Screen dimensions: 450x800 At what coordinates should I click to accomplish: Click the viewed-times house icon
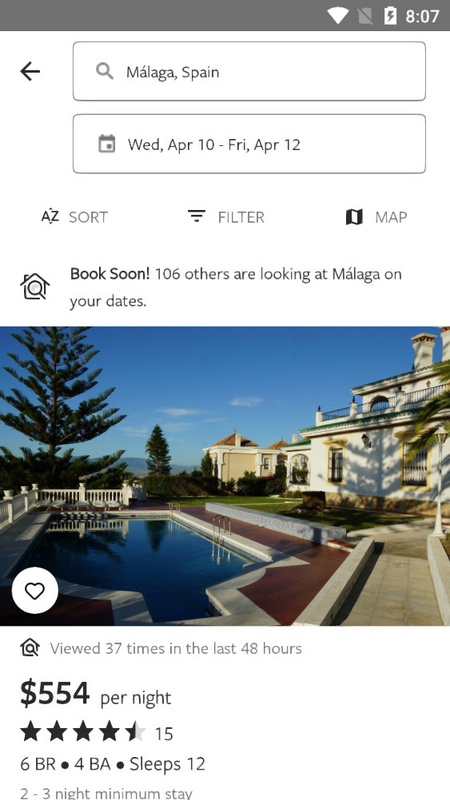tap(30, 648)
